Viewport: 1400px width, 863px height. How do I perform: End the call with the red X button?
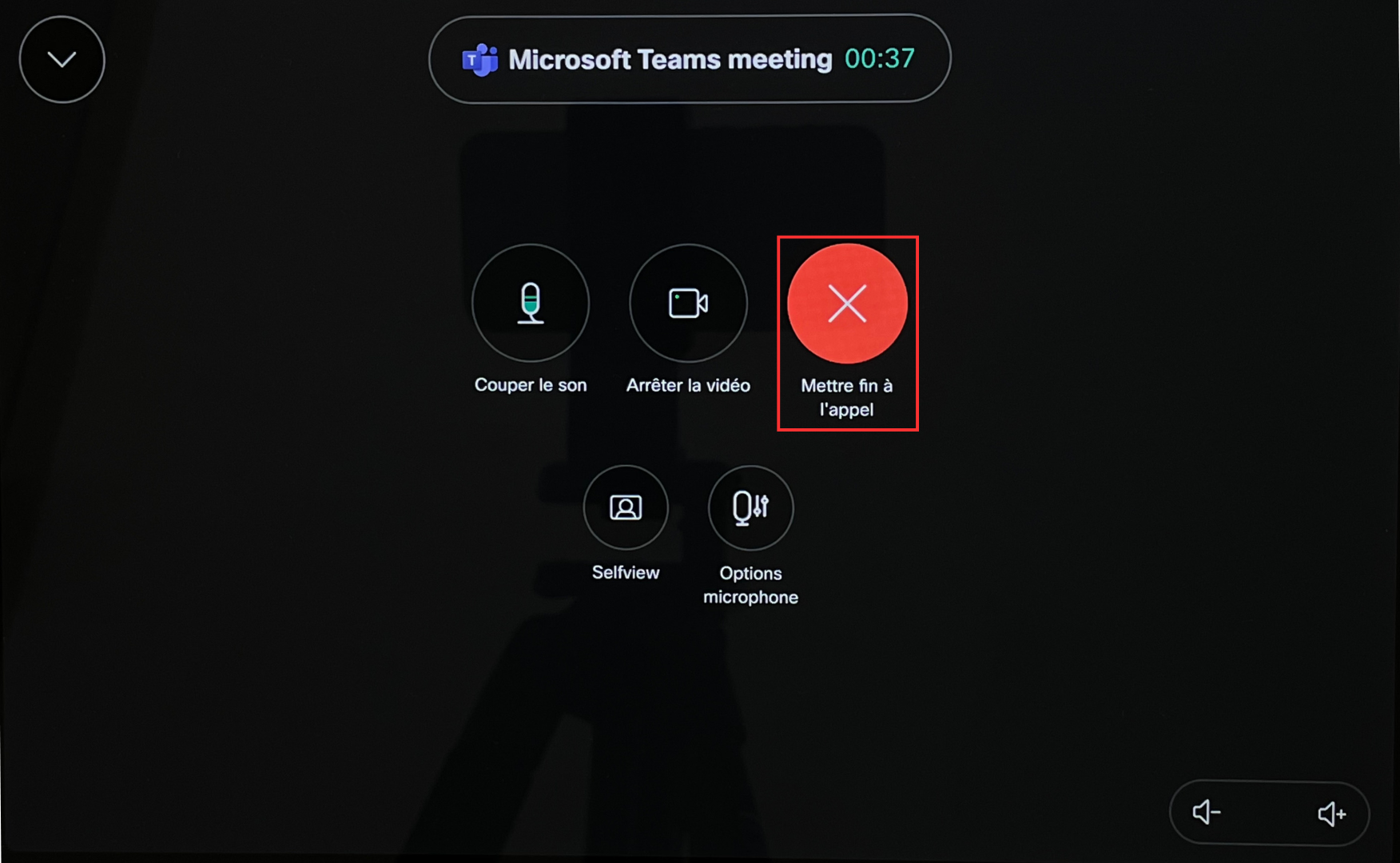click(847, 304)
